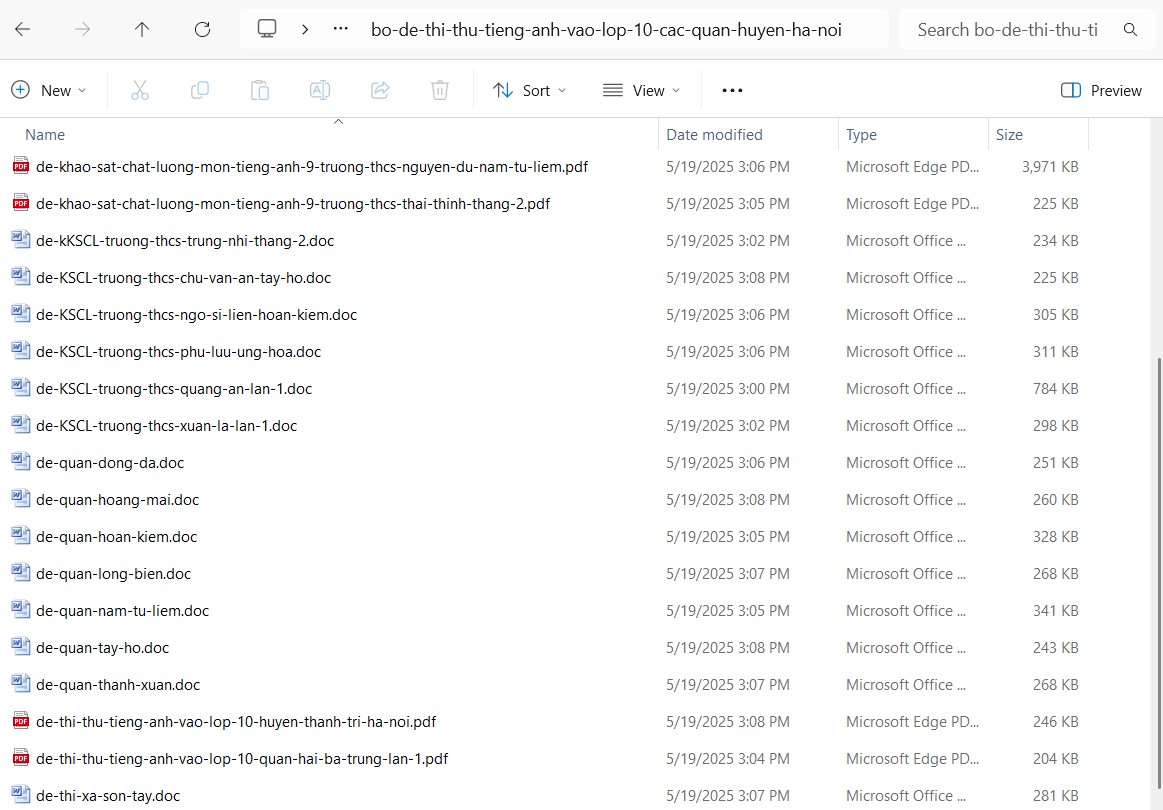Click the Back navigation arrow
The width and height of the screenshot is (1163, 810).
pos(22,30)
